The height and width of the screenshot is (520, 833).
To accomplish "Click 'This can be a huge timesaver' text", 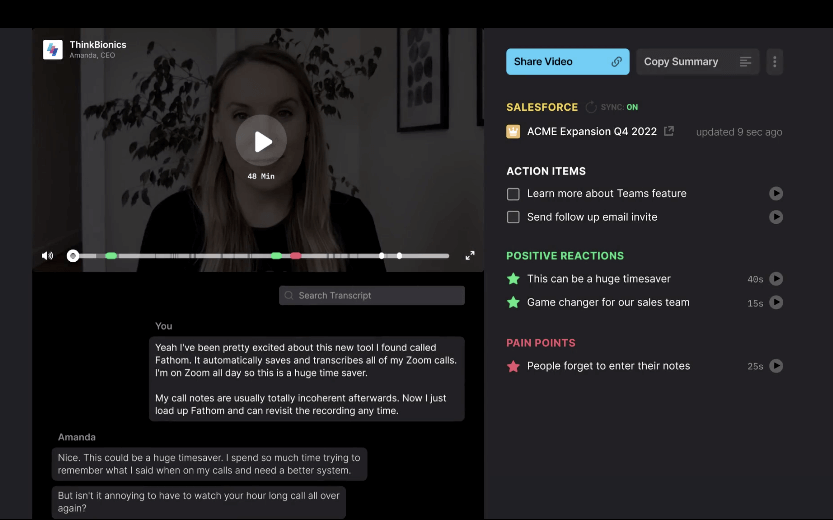I will [599, 279].
